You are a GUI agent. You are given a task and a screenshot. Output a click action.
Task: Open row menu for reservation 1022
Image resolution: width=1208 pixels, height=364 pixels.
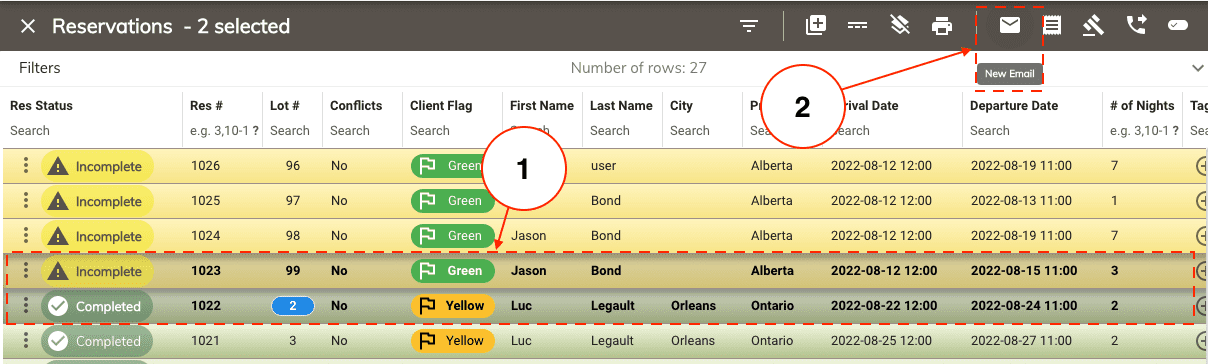pos(27,306)
